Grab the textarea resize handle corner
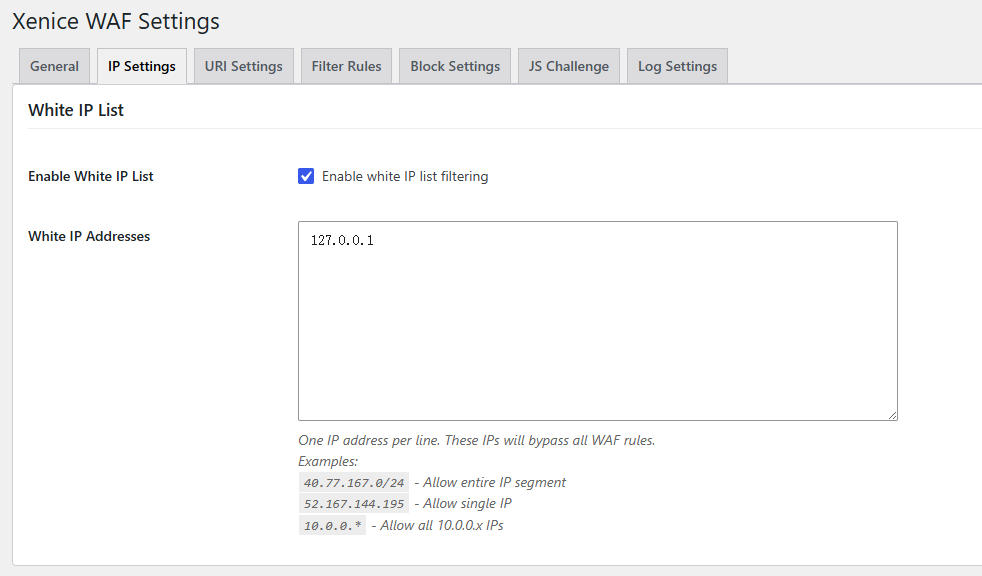This screenshot has width=982, height=576. [x=892, y=415]
